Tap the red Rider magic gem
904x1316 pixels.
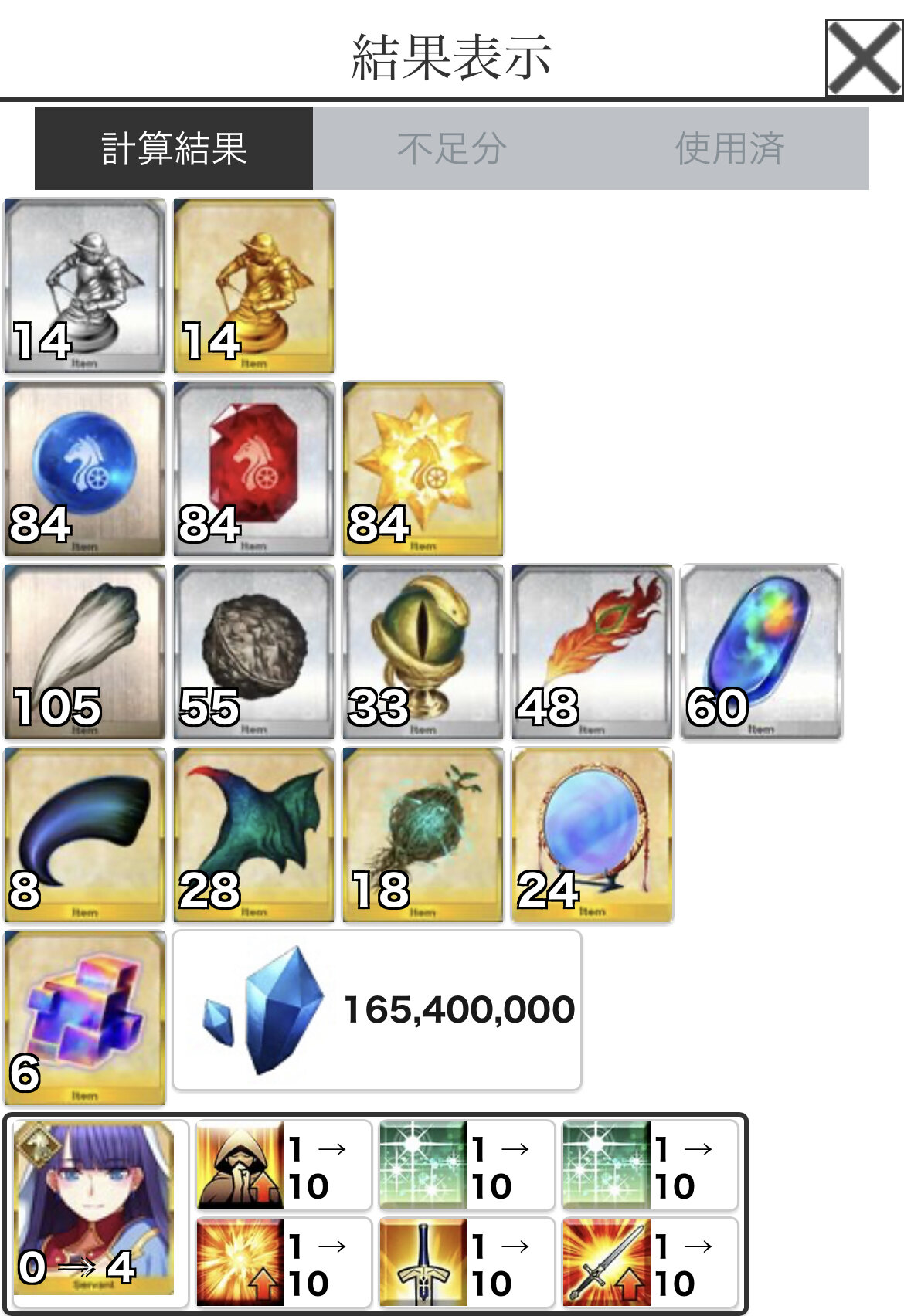click(x=254, y=469)
